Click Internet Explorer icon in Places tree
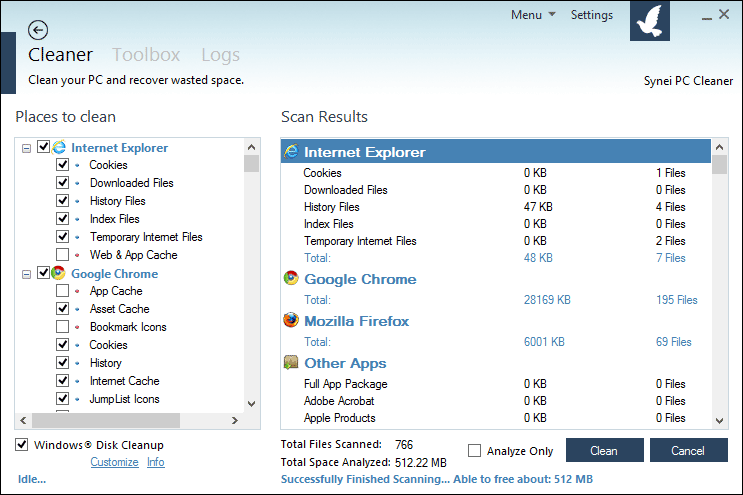Viewport: 743px width, 495px height. point(59,147)
